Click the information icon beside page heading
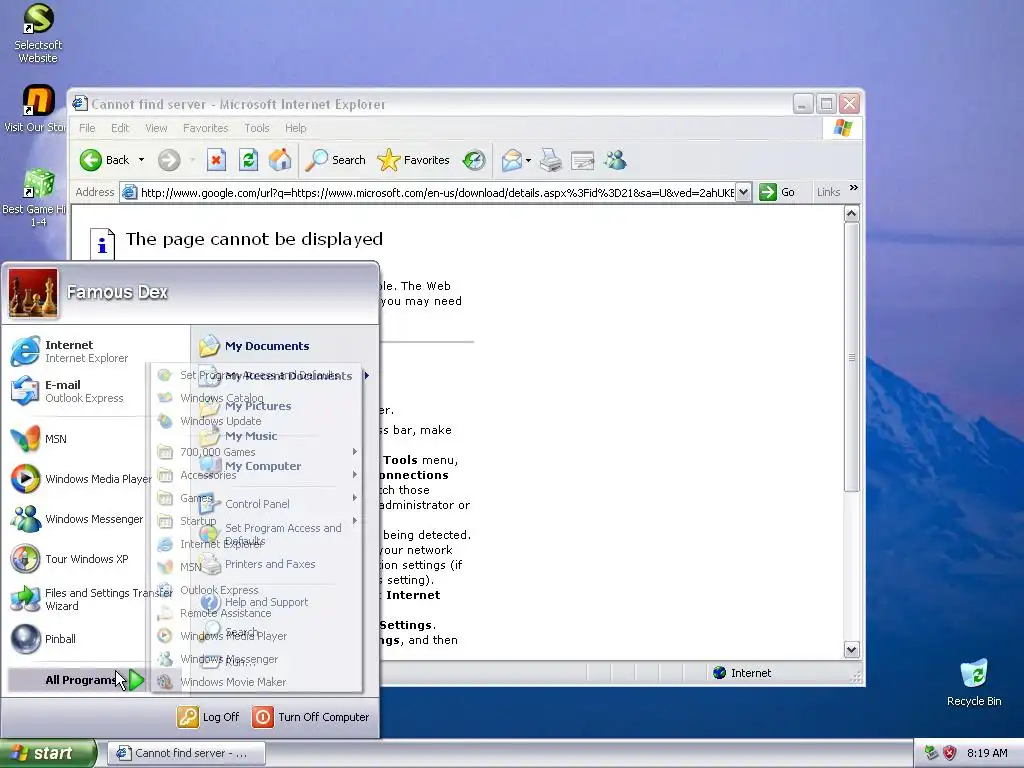The image size is (1024, 768). pyautogui.click(x=102, y=243)
